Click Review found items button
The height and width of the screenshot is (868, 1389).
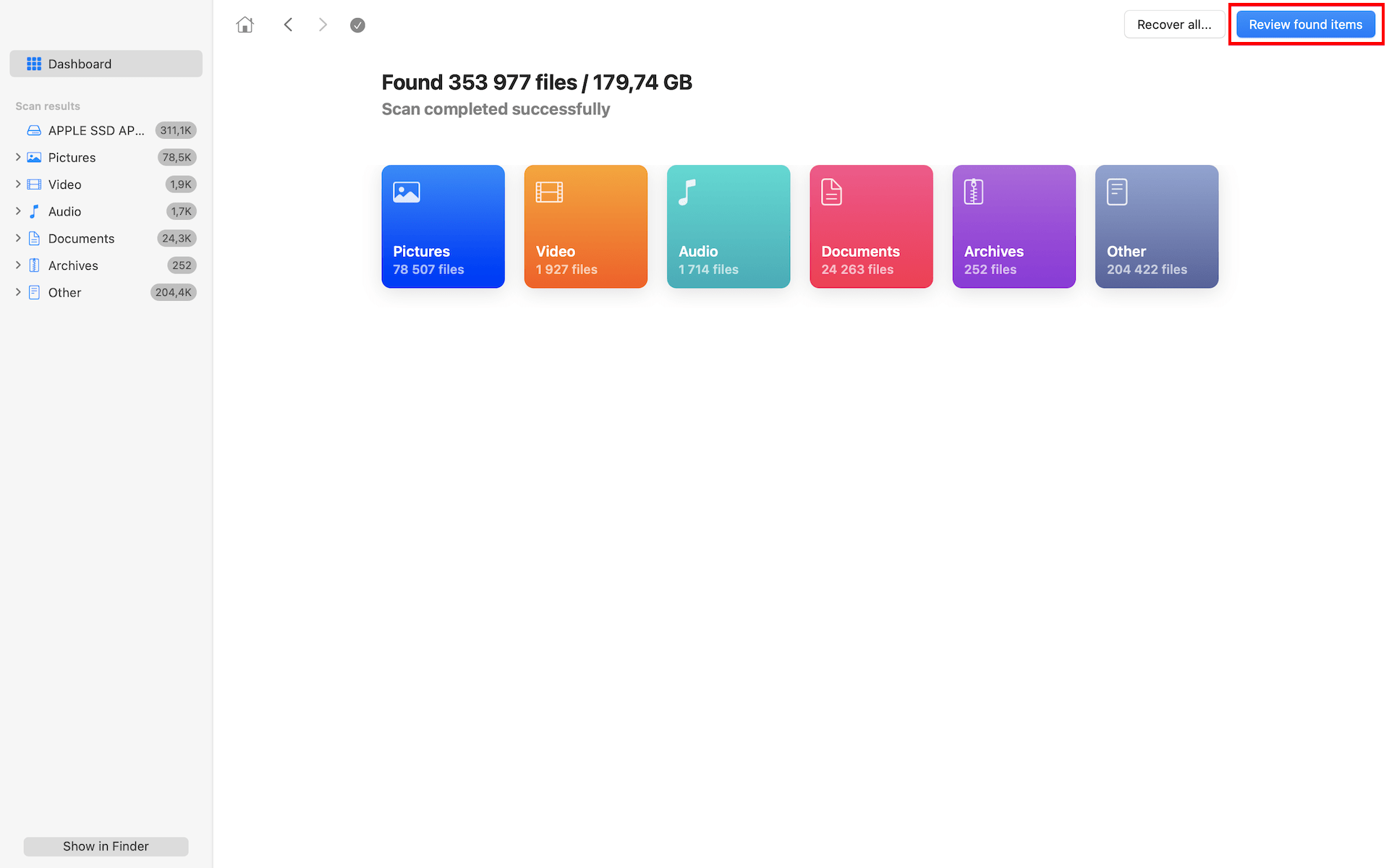[1305, 24]
